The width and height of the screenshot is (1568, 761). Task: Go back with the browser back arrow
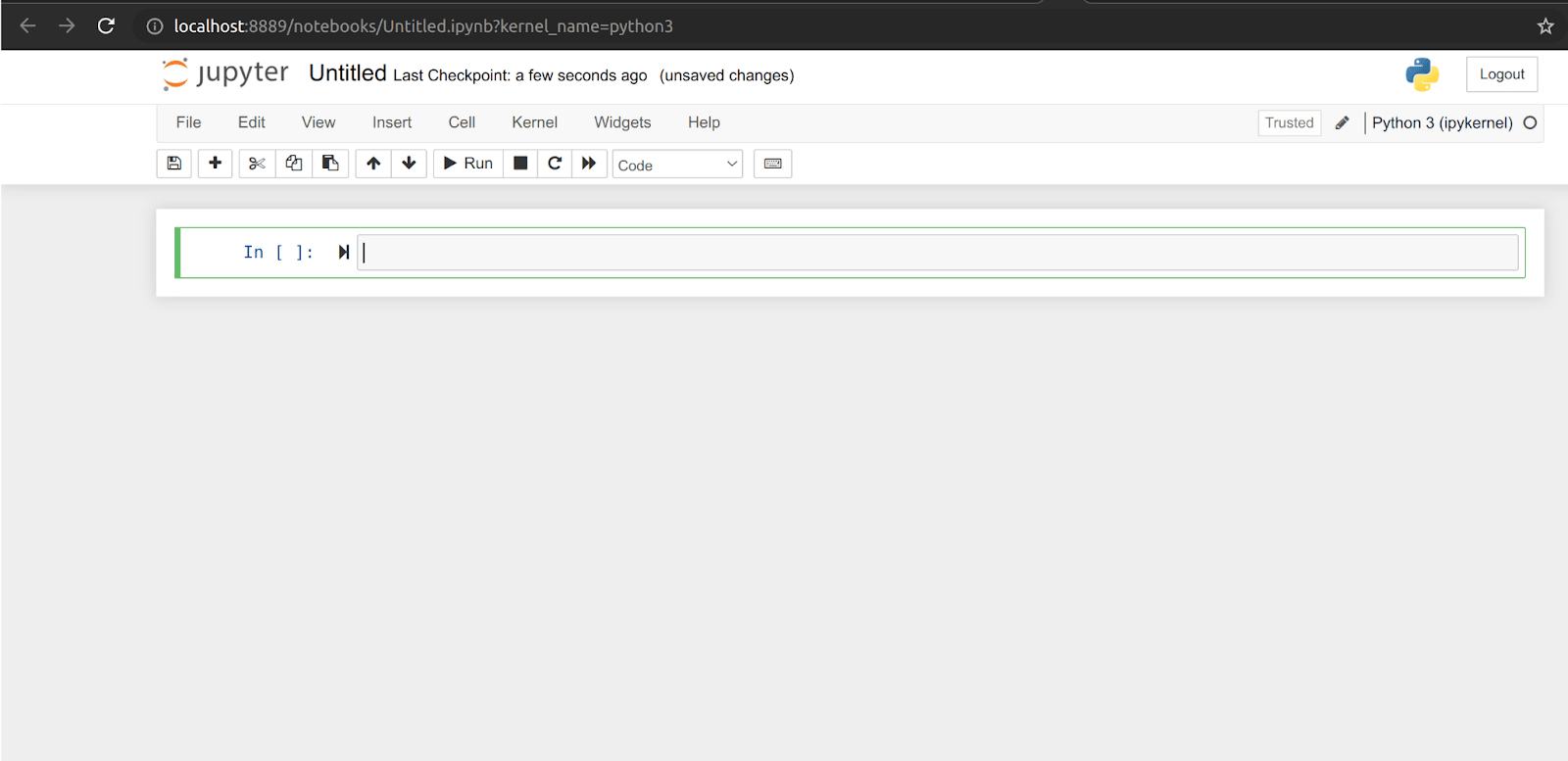(x=27, y=25)
